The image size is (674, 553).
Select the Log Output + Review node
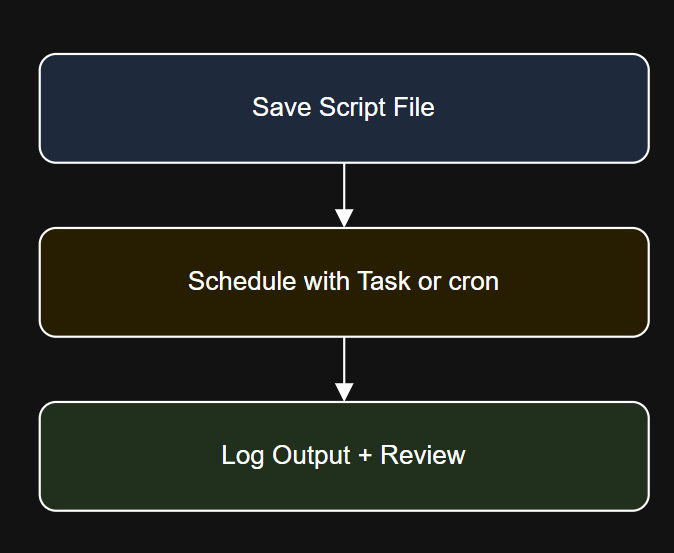click(x=344, y=456)
